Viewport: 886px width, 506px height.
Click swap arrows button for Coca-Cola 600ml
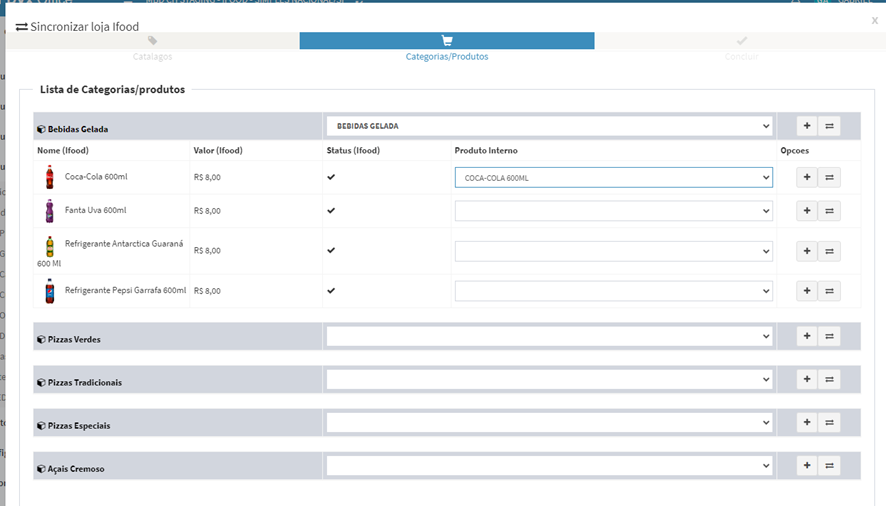point(829,177)
